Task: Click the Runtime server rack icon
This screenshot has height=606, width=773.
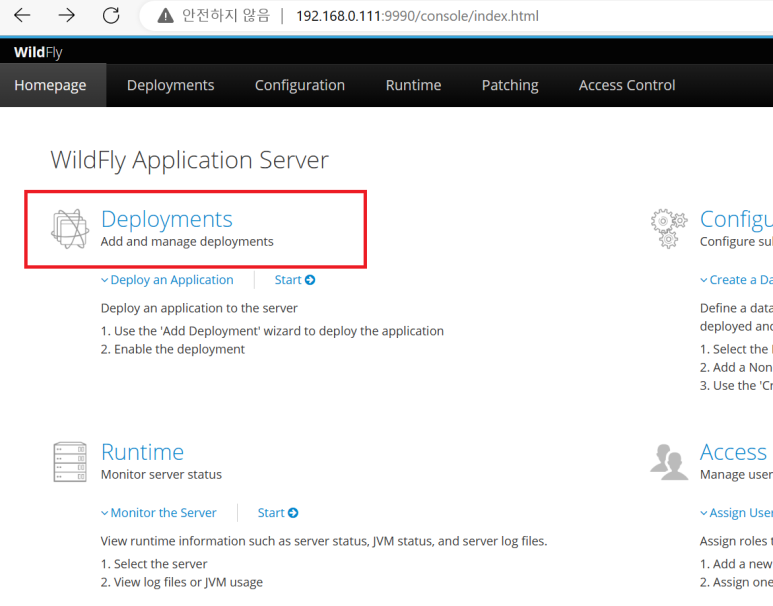Action: tap(70, 462)
